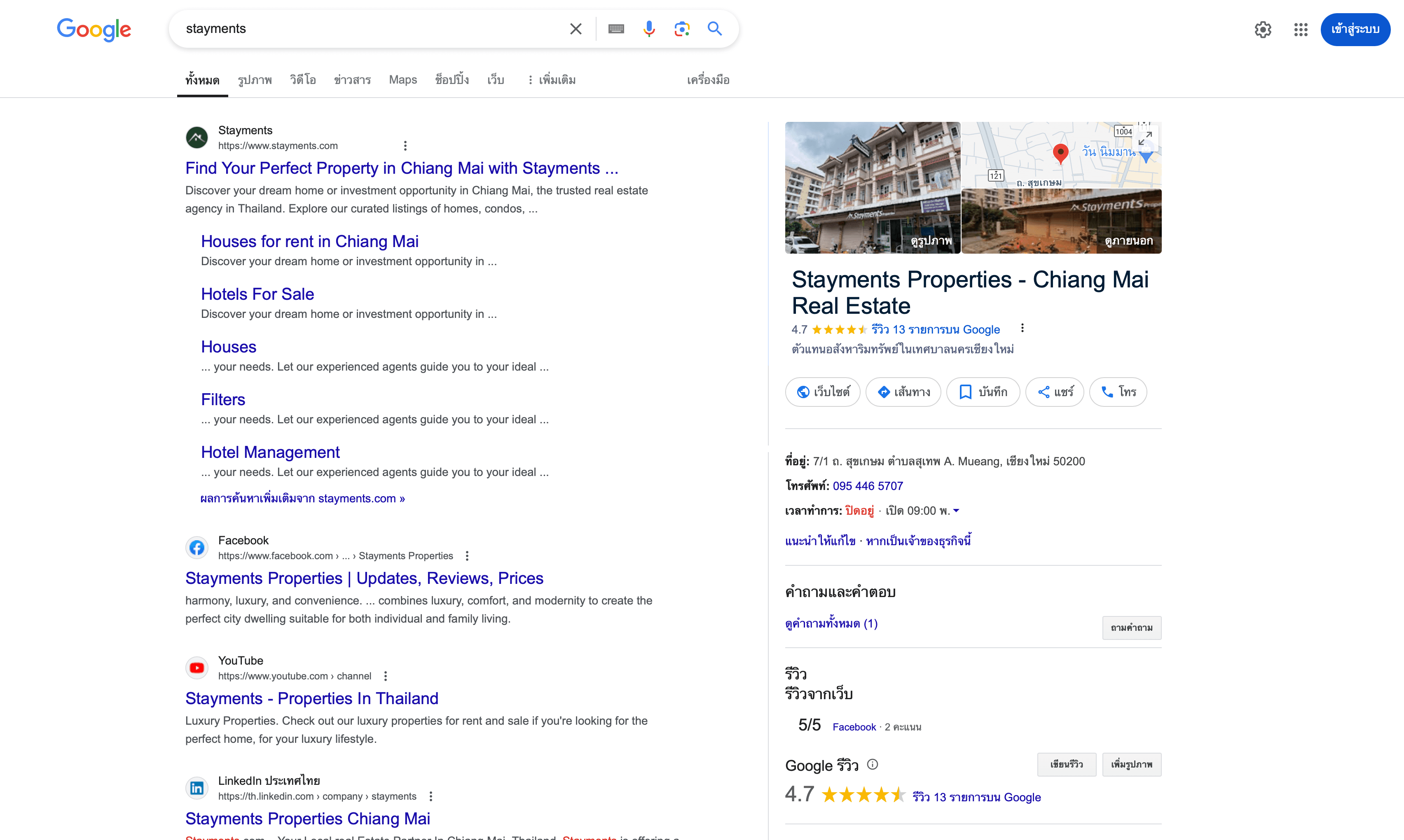1404x840 pixels.
Task: Open more options beside the rating
Action: pyautogui.click(x=1022, y=328)
